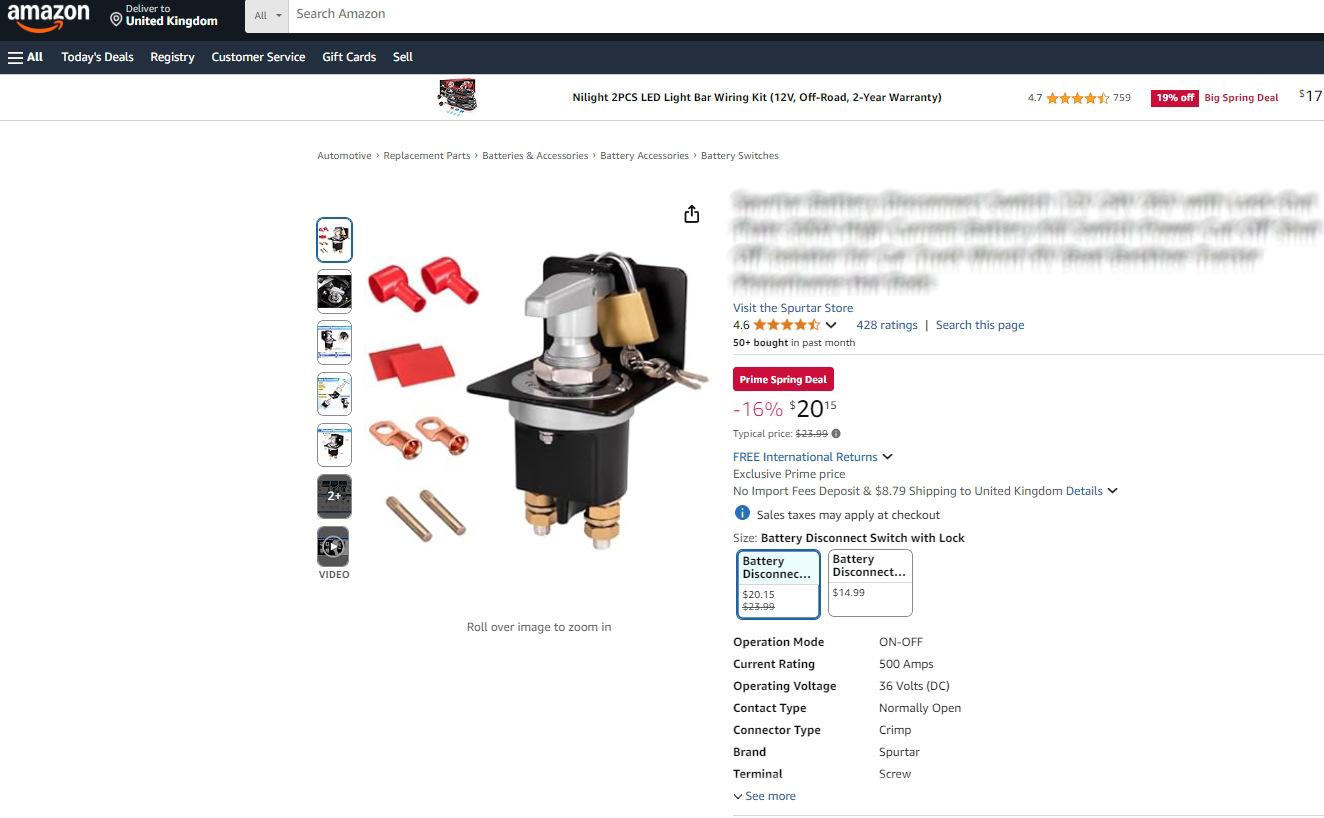The height and width of the screenshot is (818, 1324).
Task: Open the All search category dropdown
Action: (x=267, y=16)
